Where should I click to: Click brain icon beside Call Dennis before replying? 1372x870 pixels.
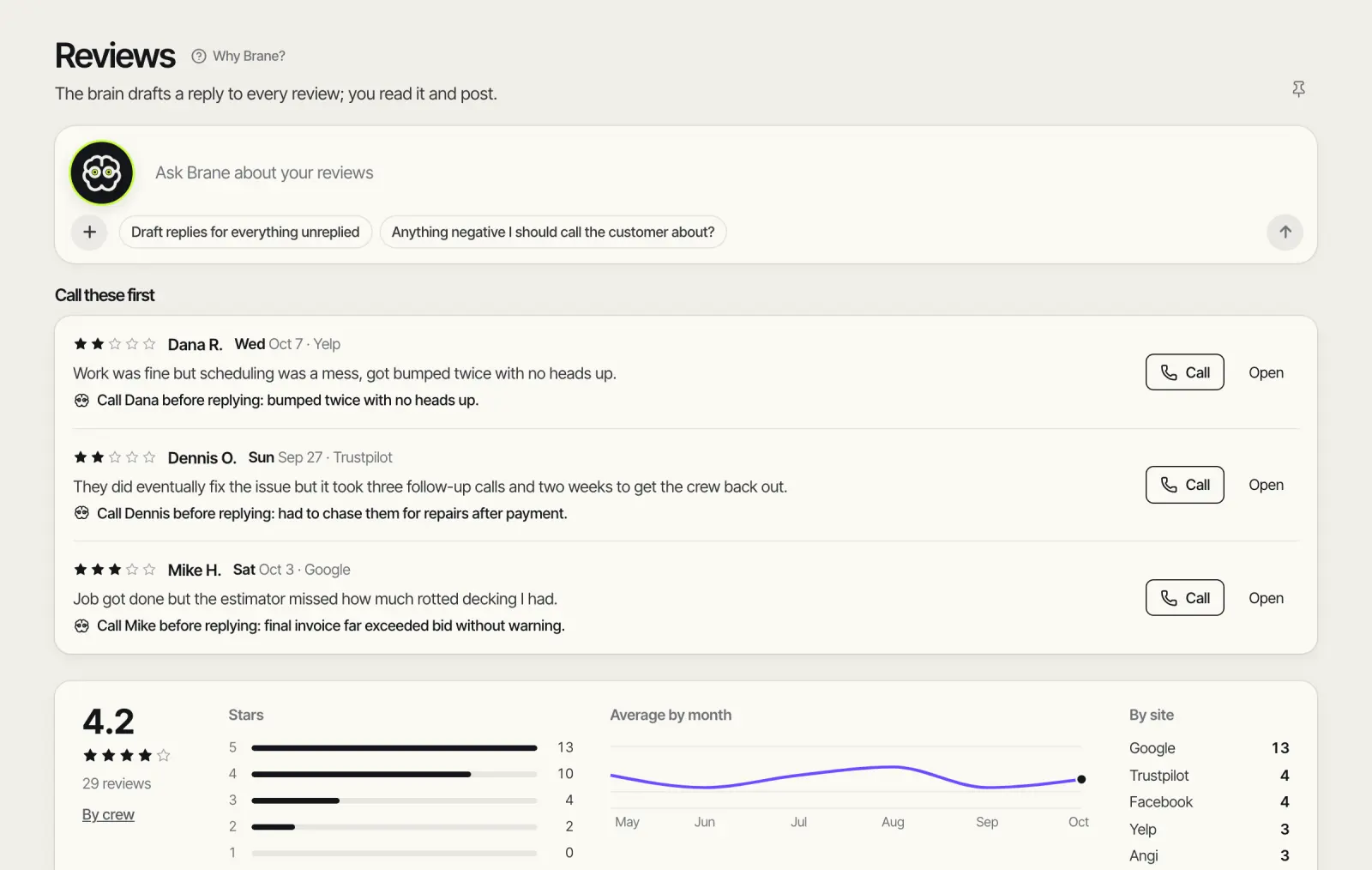[81, 513]
